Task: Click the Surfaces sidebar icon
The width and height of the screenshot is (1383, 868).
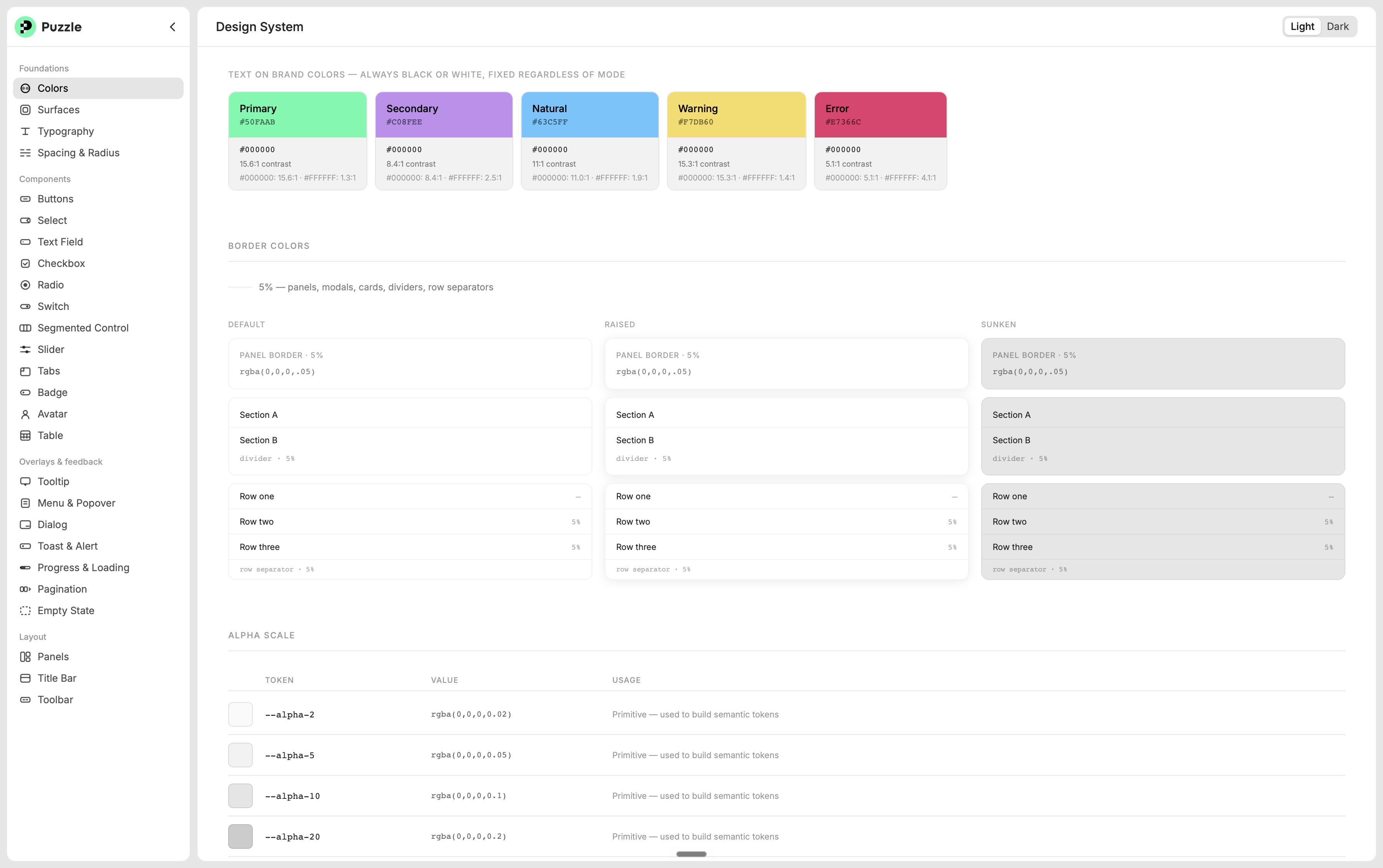Action: (25, 109)
